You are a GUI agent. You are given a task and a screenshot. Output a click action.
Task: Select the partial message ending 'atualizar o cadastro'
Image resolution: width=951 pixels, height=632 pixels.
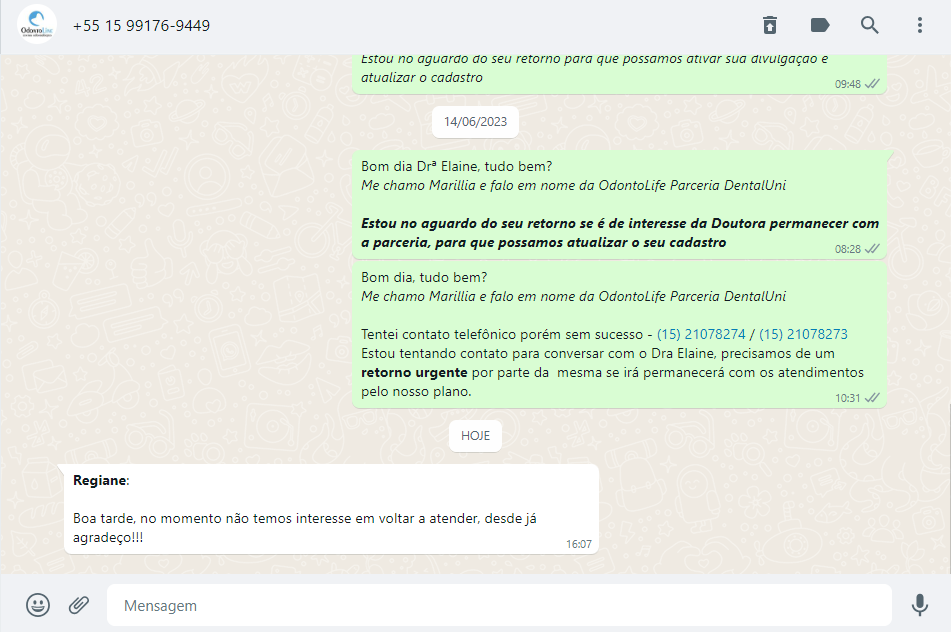[619, 74]
